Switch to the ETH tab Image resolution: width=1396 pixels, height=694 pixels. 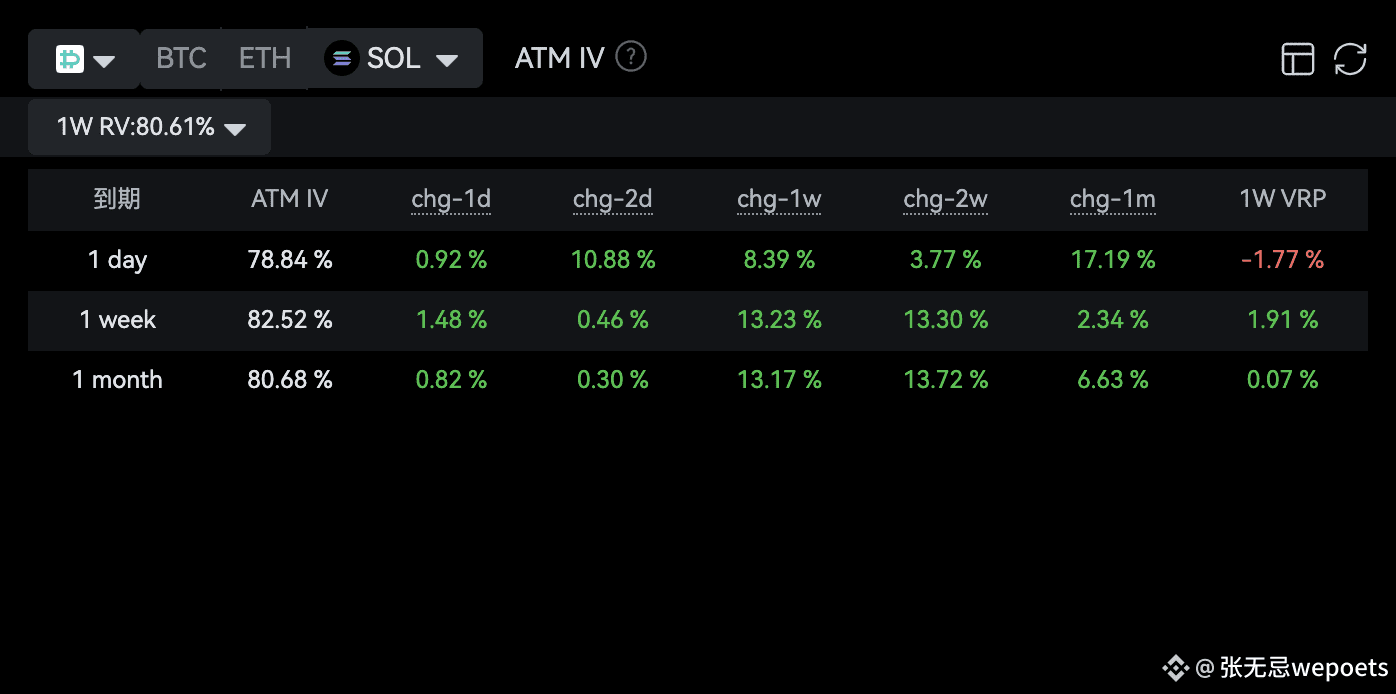coord(265,58)
